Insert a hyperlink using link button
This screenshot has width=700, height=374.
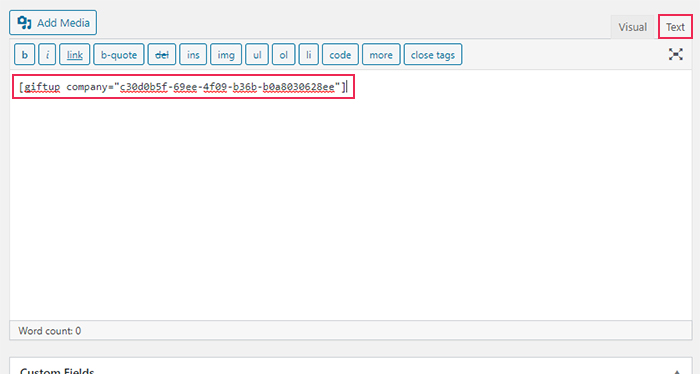pos(75,54)
